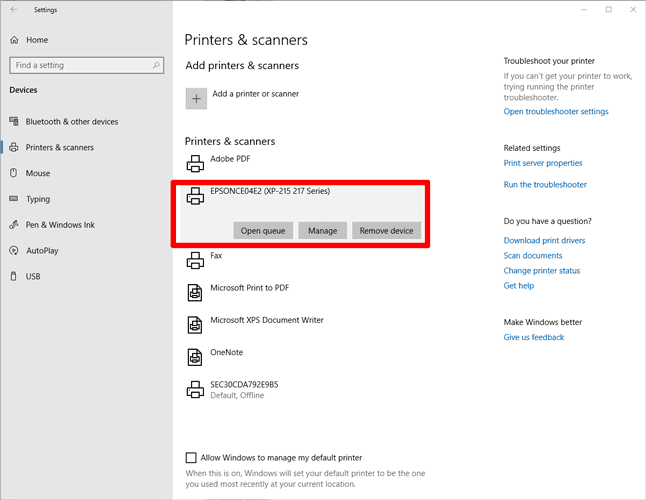Image resolution: width=646 pixels, height=500 pixels.
Task: Select 'Microsoft Print to PDF' name
Action: point(249,287)
